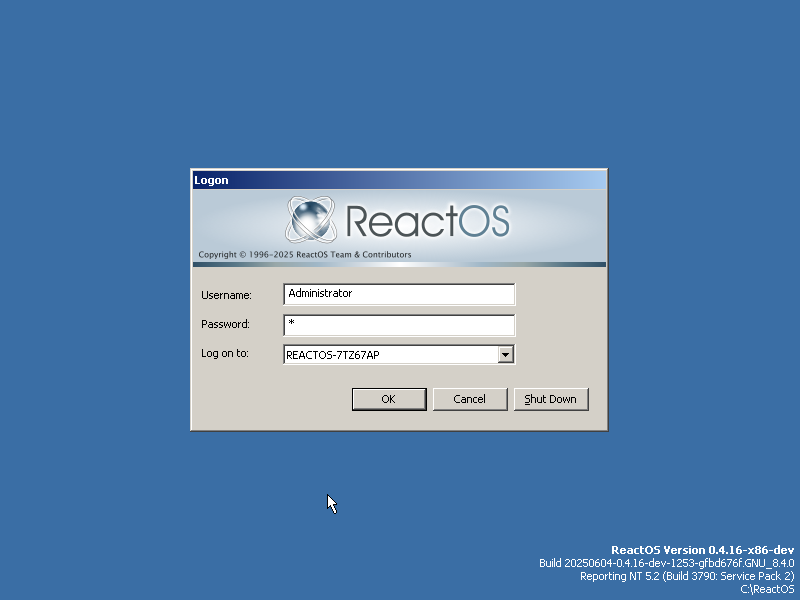
Task: Click the ReactOS Version 0.4.16-x86-dev text
Action: click(x=703, y=550)
